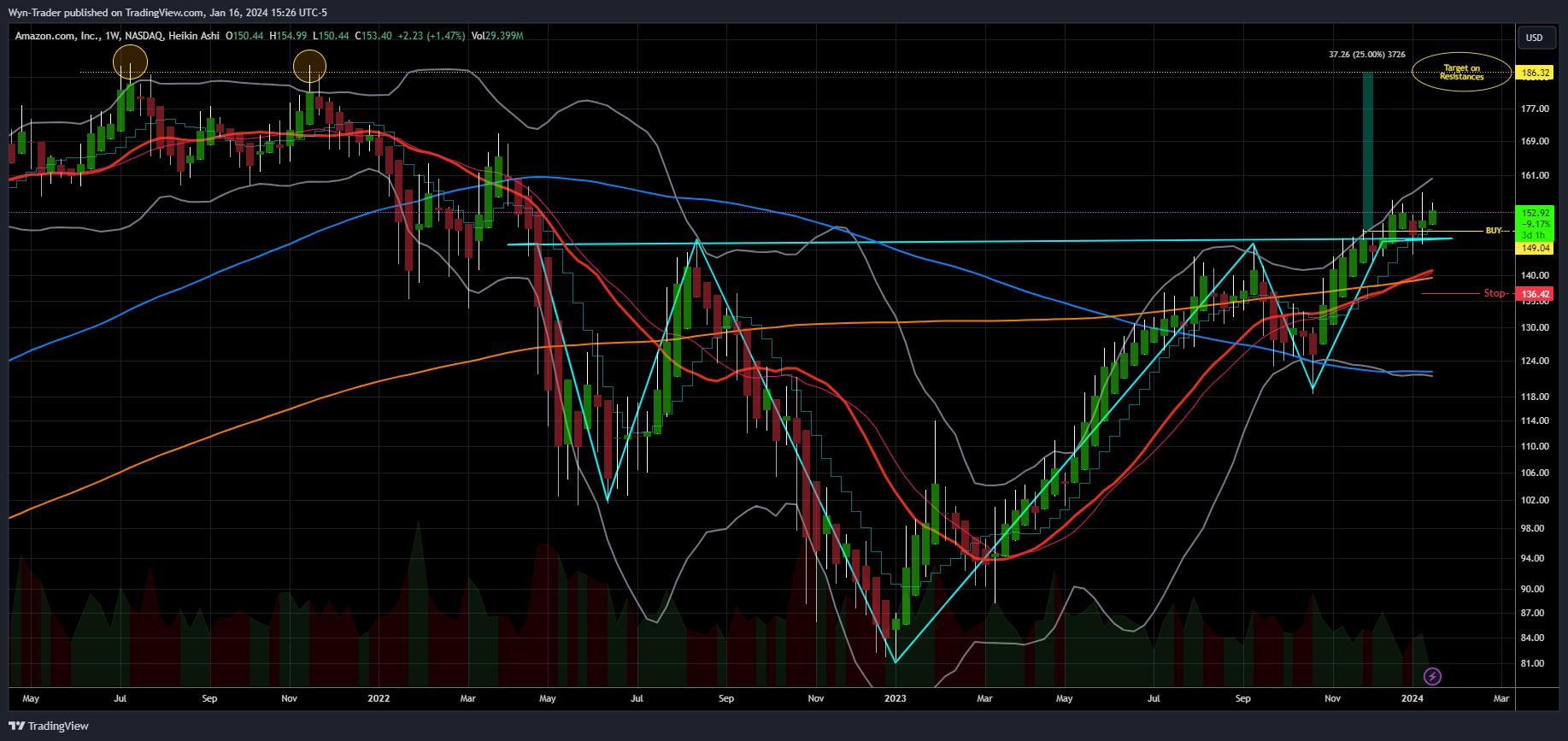Select the 37.26 (25.00%) measurement label
Image resolution: width=1568 pixels, height=741 pixels.
1367,55
